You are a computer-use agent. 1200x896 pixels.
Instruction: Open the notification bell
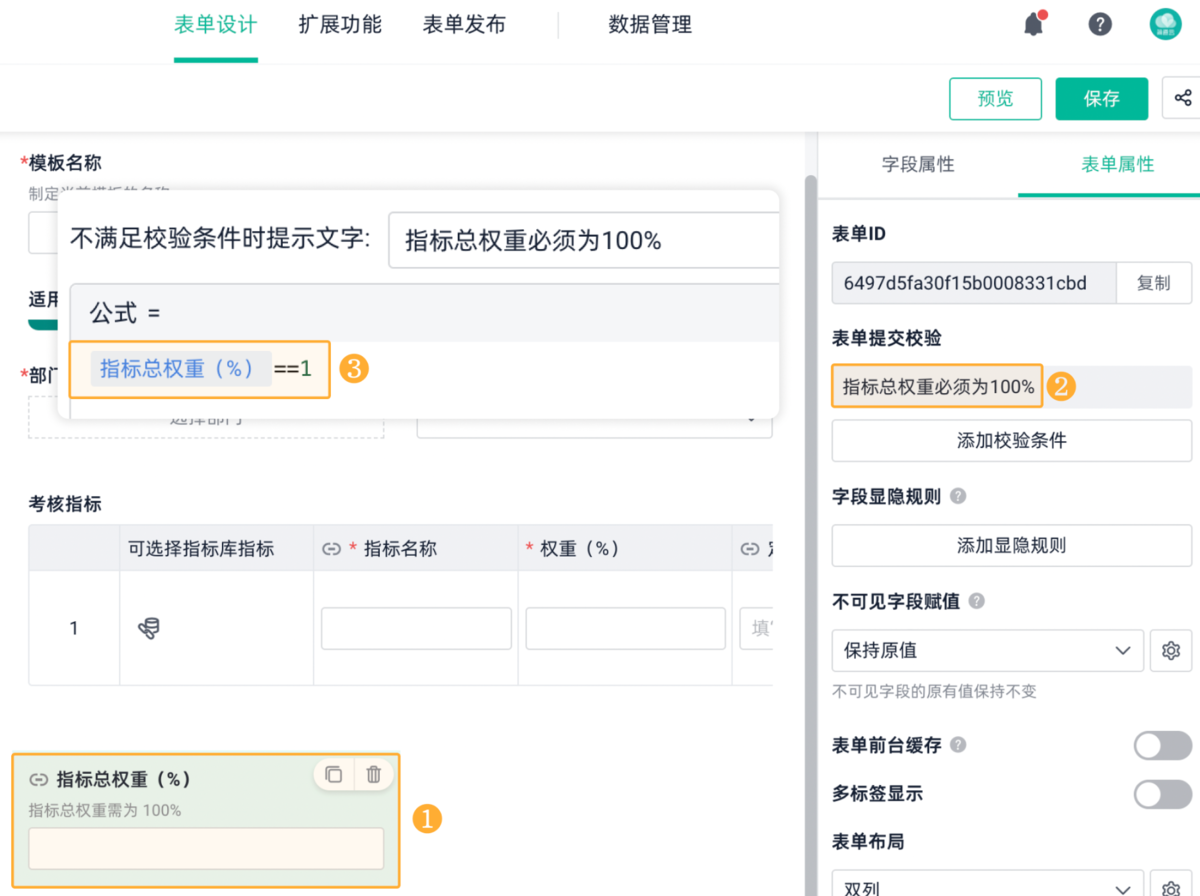(1034, 25)
